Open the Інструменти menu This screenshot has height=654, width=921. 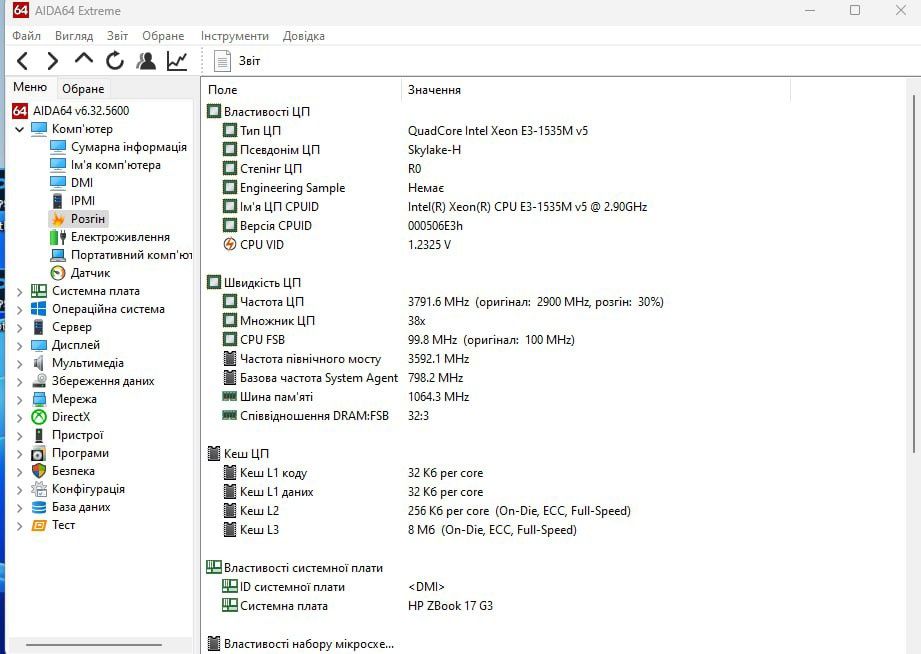pyautogui.click(x=235, y=36)
